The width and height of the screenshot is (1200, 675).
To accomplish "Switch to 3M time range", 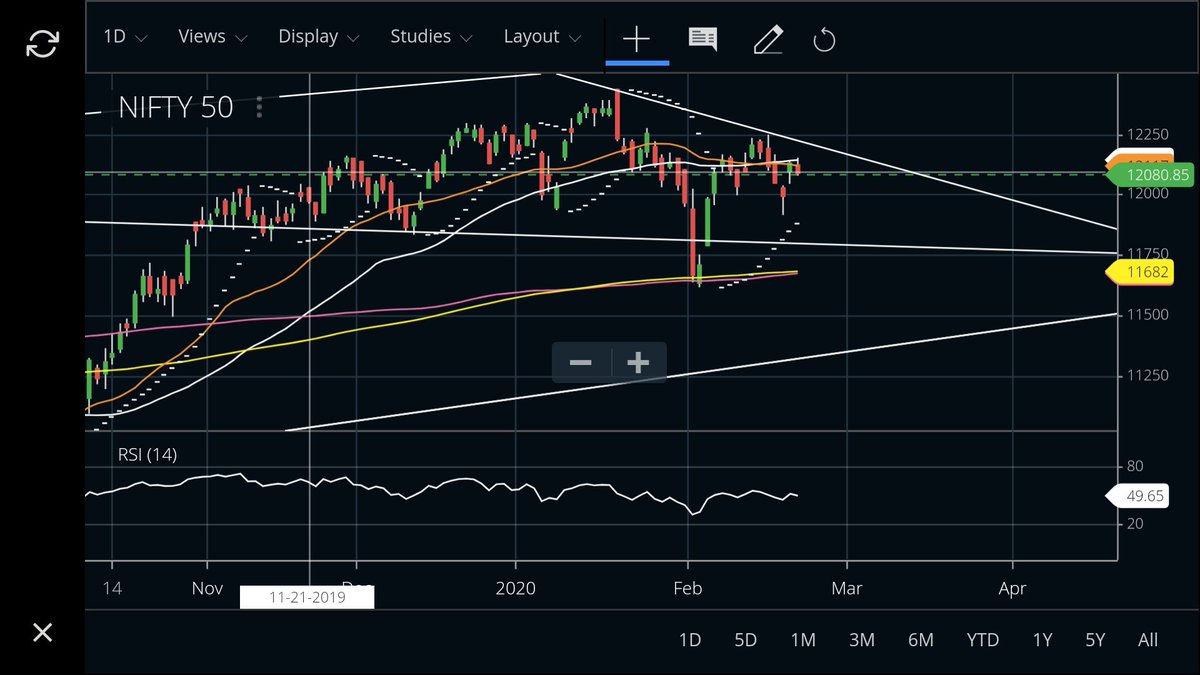I will click(x=862, y=640).
